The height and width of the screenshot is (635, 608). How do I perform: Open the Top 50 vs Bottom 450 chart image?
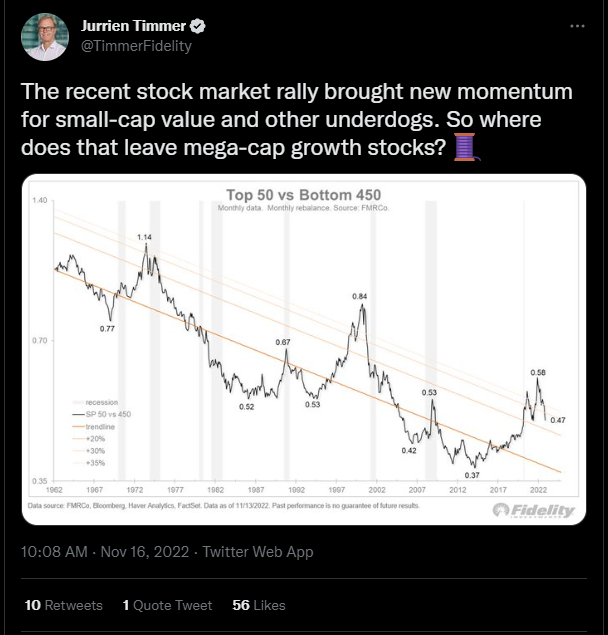click(x=304, y=349)
